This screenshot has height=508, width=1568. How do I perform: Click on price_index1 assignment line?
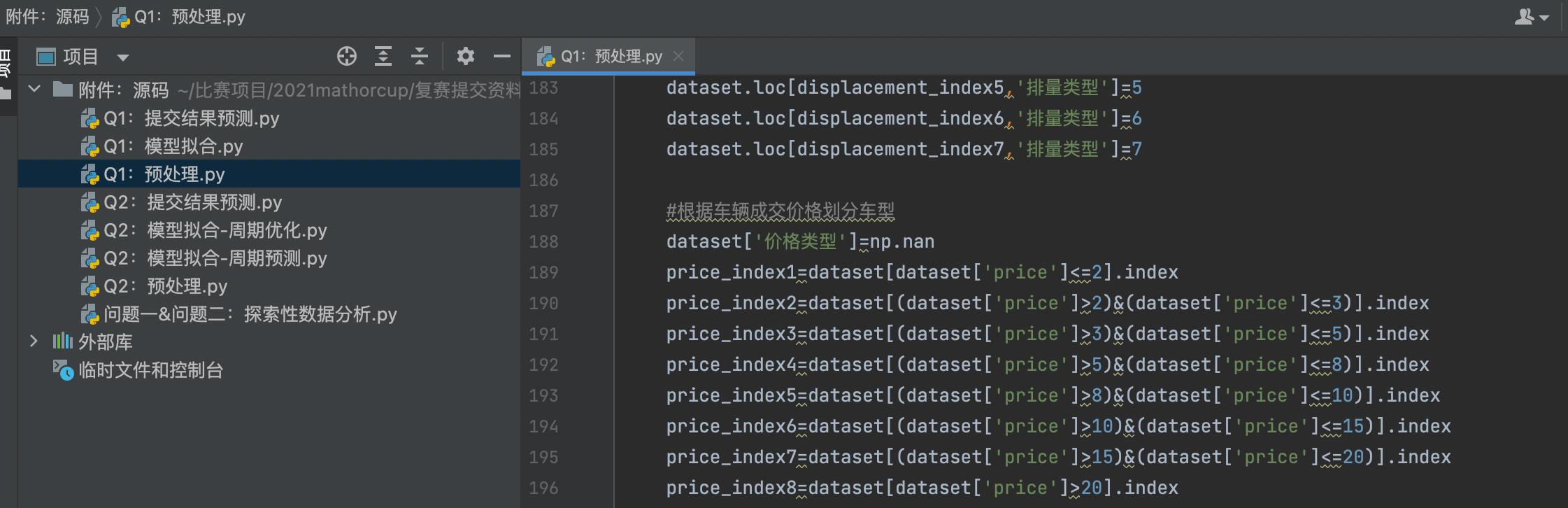[922, 272]
